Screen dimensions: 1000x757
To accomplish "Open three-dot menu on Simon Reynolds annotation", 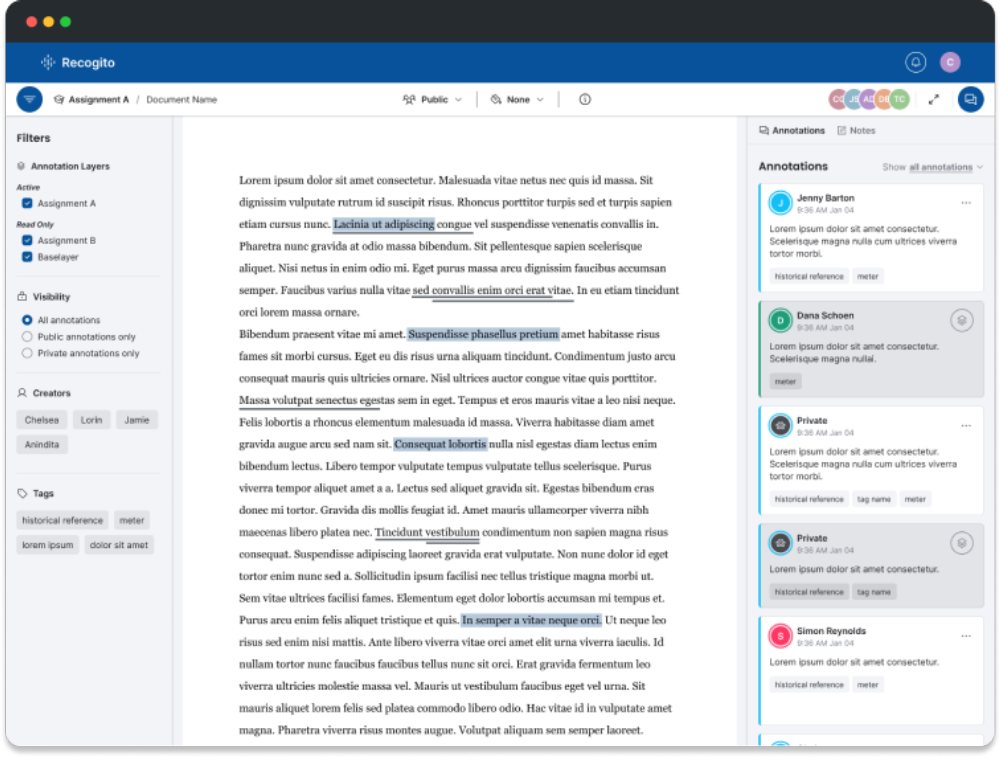I will pyautogui.click(x=965, y=636).
